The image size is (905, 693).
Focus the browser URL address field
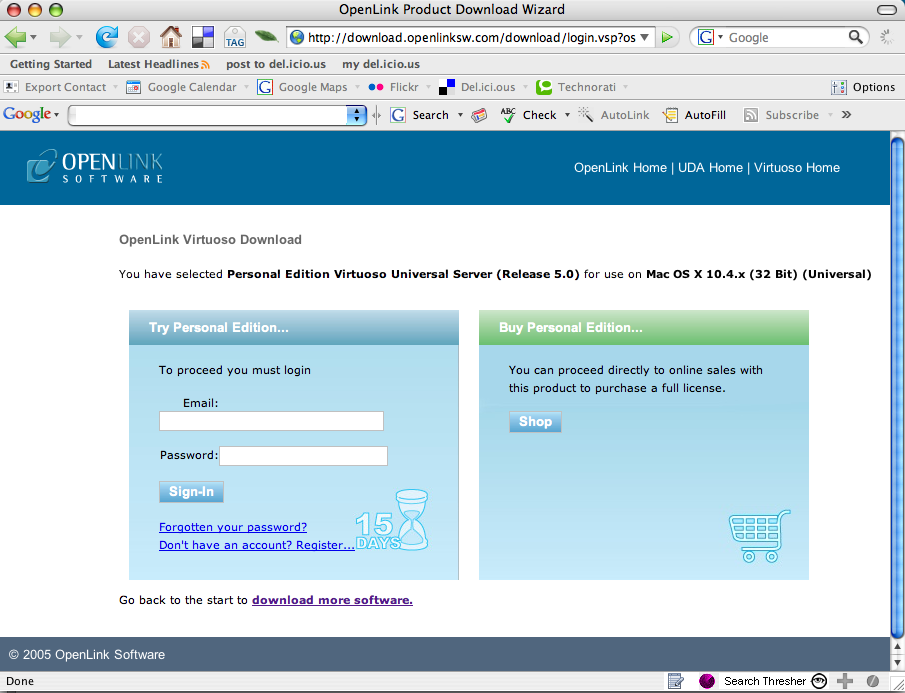click(472, 38)
